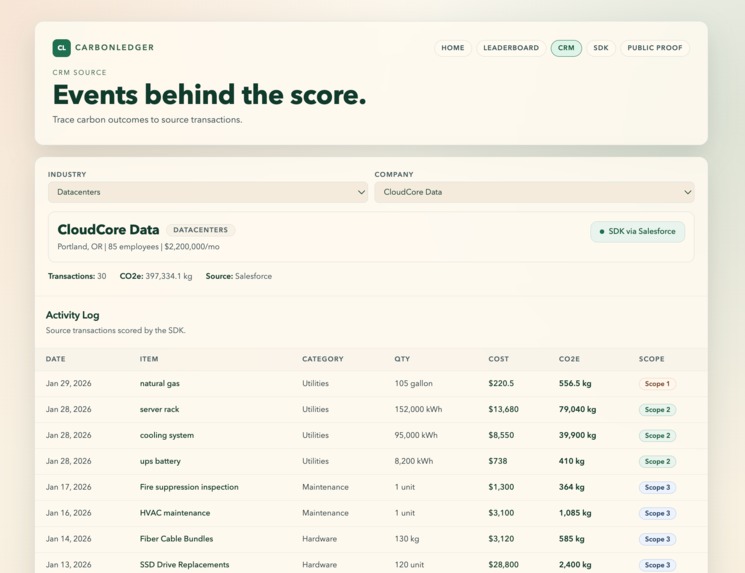Click the CO2E column header

point(569,359)
